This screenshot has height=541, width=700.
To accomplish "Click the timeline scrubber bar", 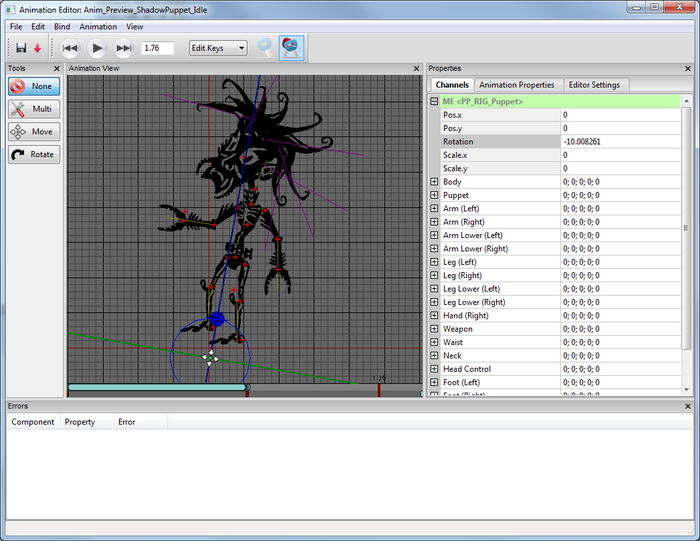I will 156,387.
